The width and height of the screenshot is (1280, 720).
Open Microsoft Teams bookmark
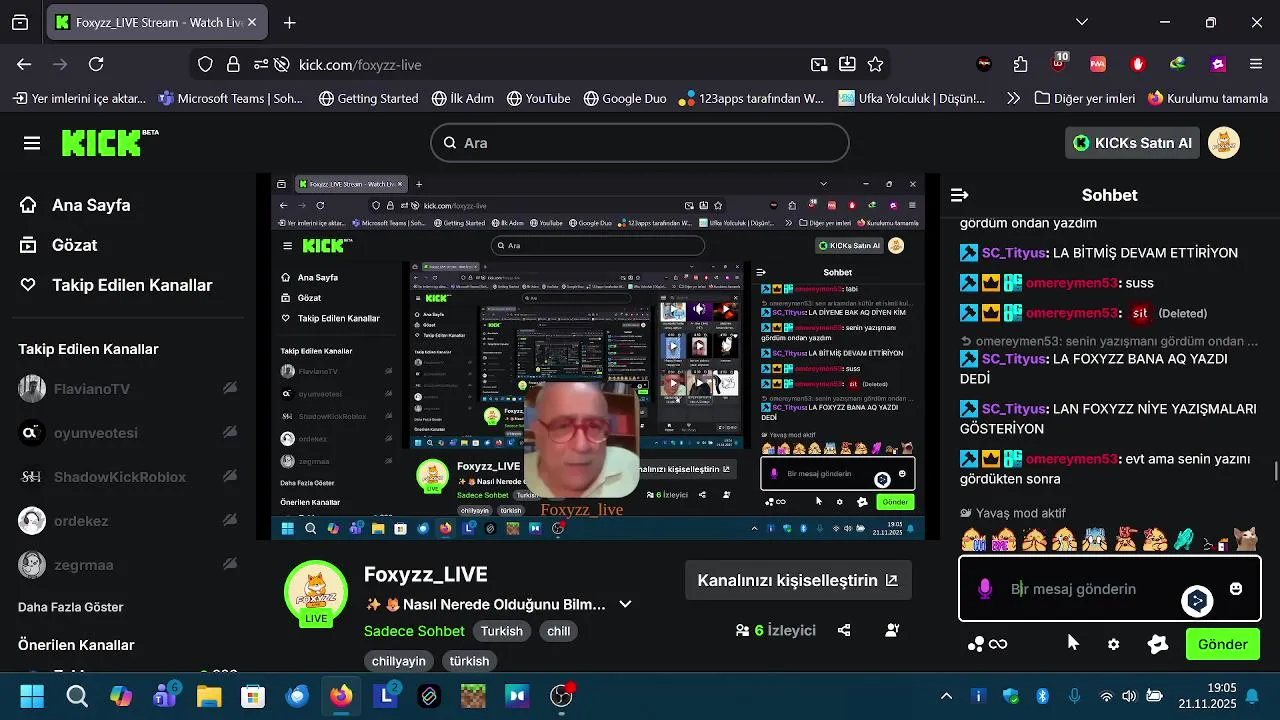[x=231, y=98]
